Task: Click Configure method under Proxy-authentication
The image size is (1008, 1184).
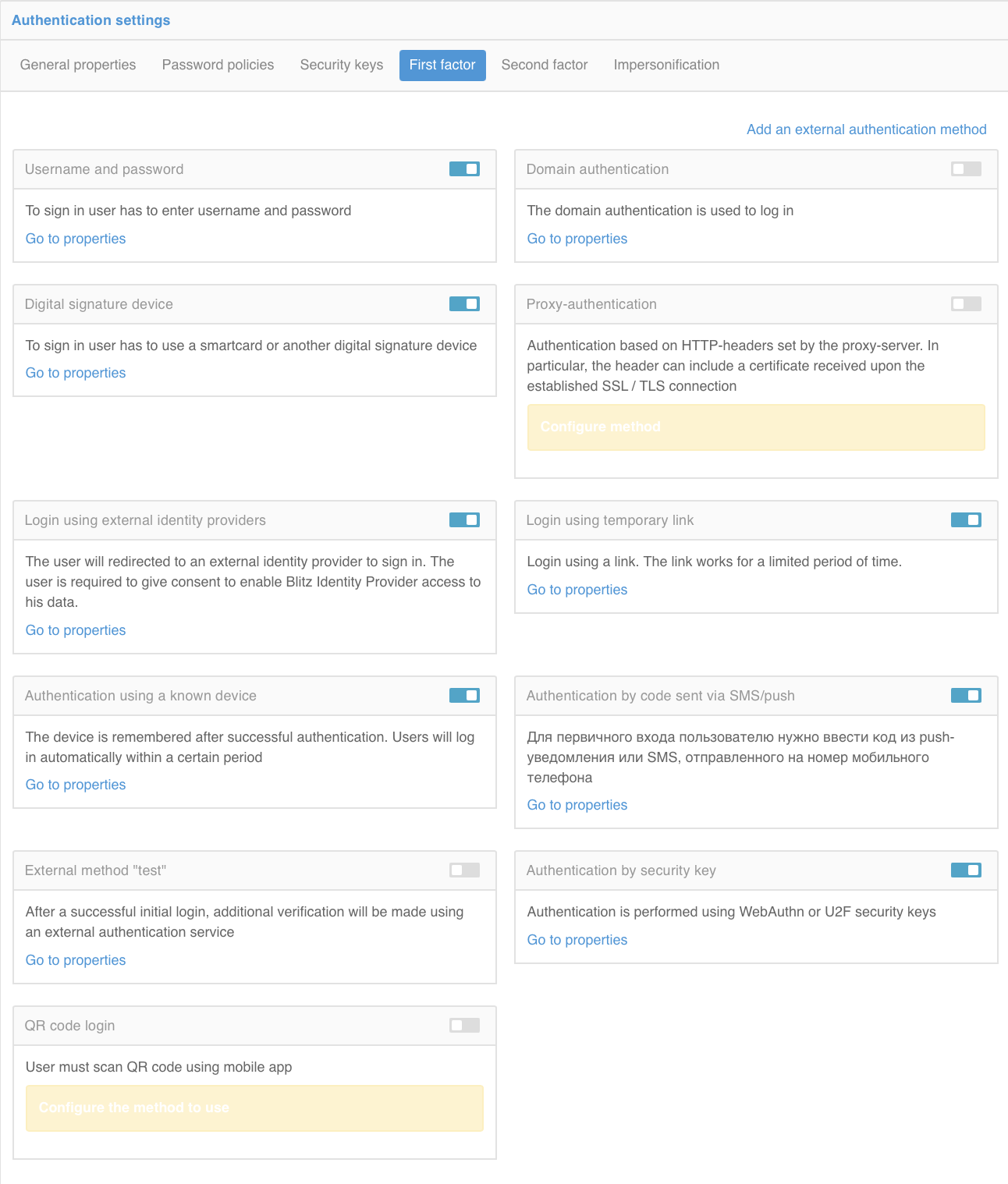Action: (600, 427)
